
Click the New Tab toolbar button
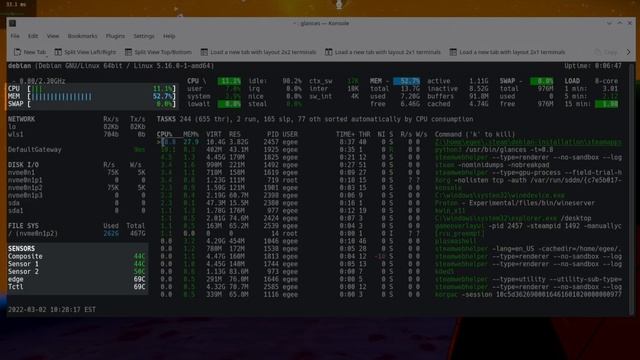point(30,52)
